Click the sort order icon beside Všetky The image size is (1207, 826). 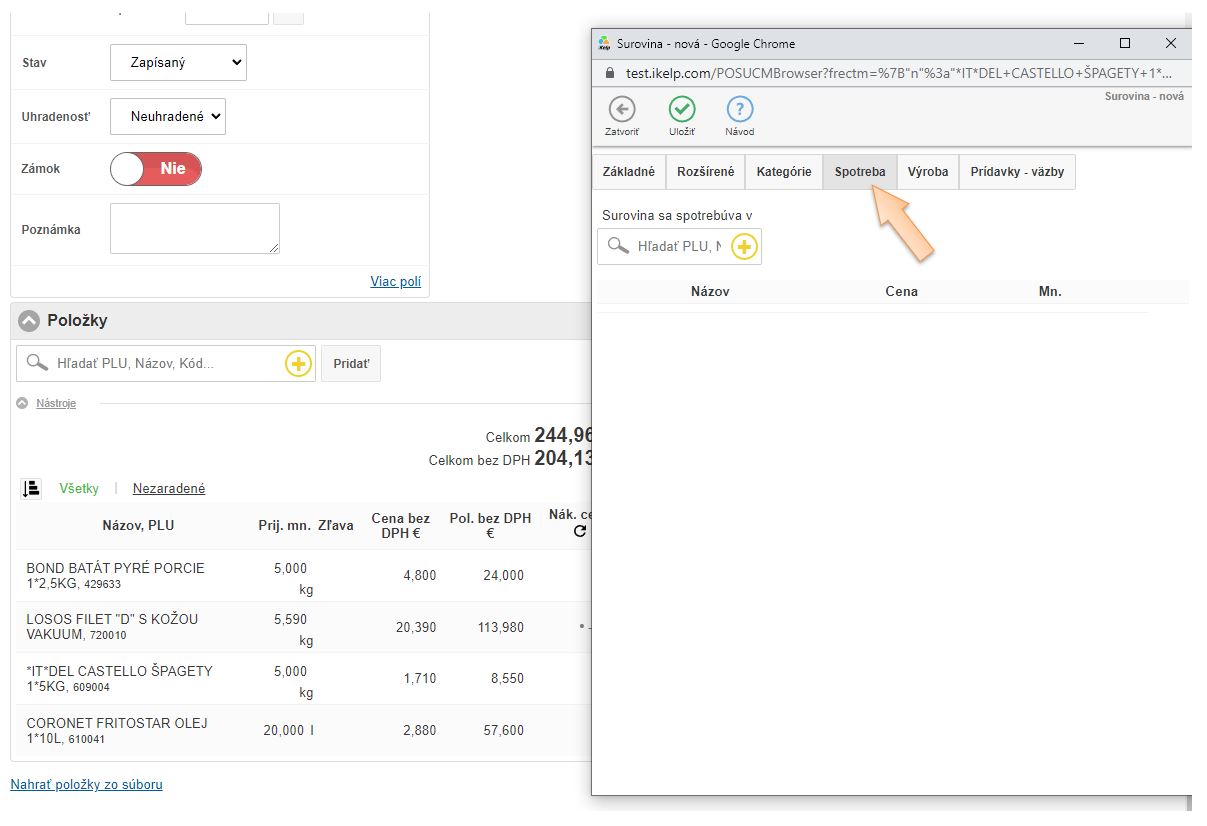pos(31,488)
